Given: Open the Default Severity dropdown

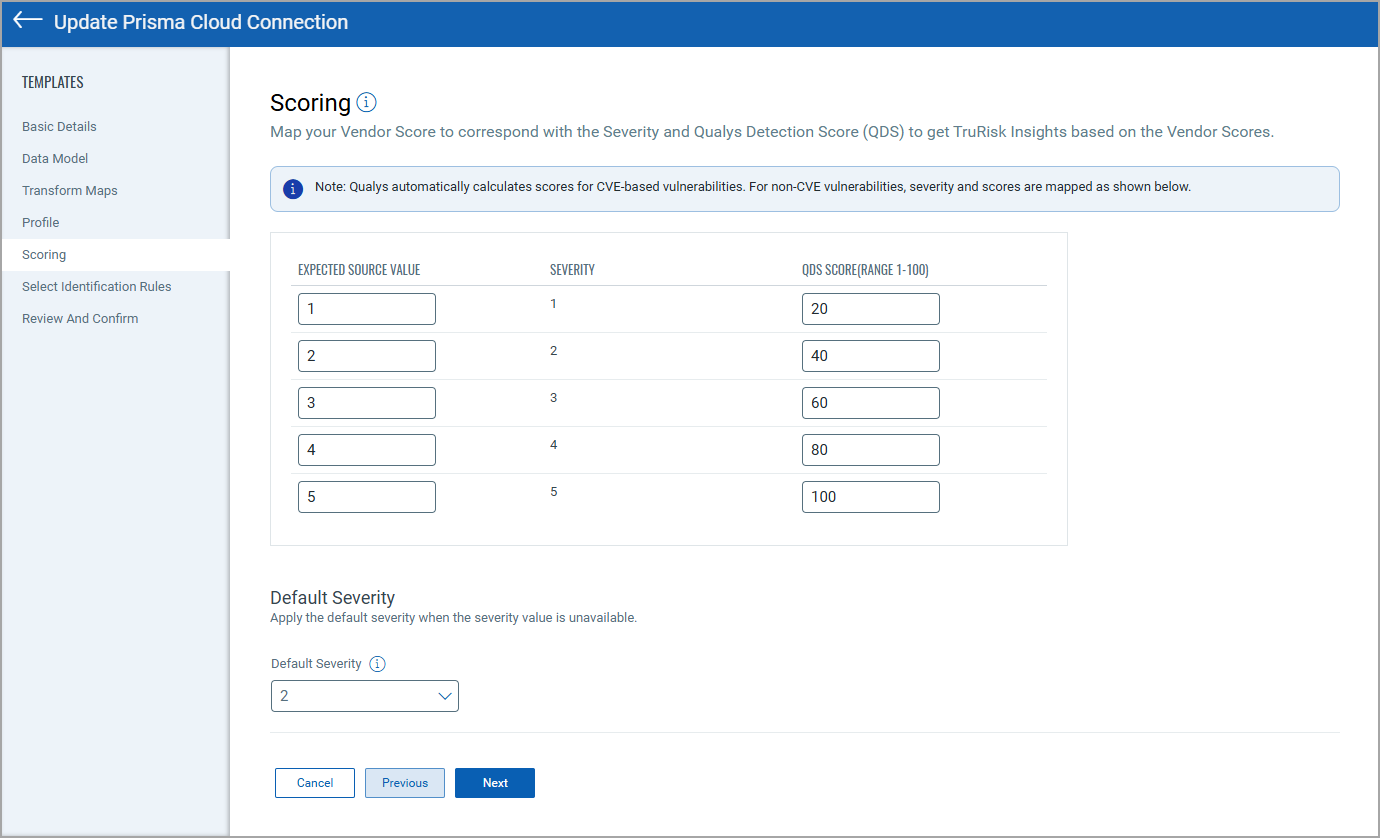Looking at the screenshot, I should pyautogui.click(x=365, y=696).
